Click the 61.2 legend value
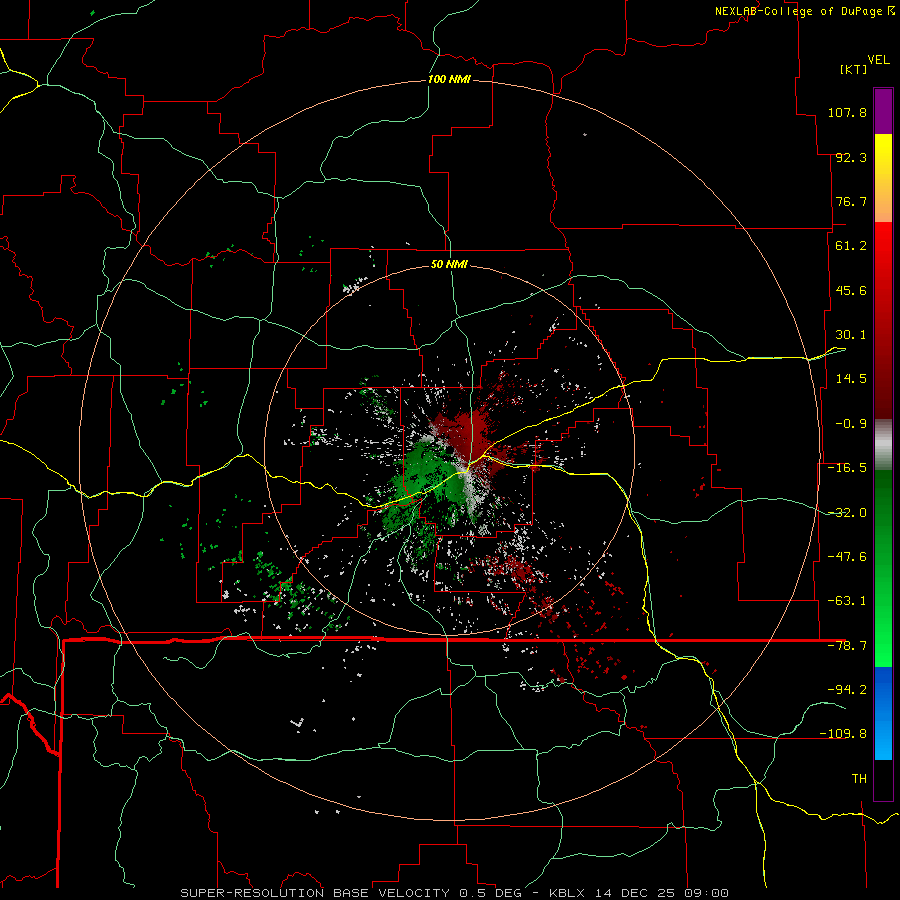 pos(851,246)
